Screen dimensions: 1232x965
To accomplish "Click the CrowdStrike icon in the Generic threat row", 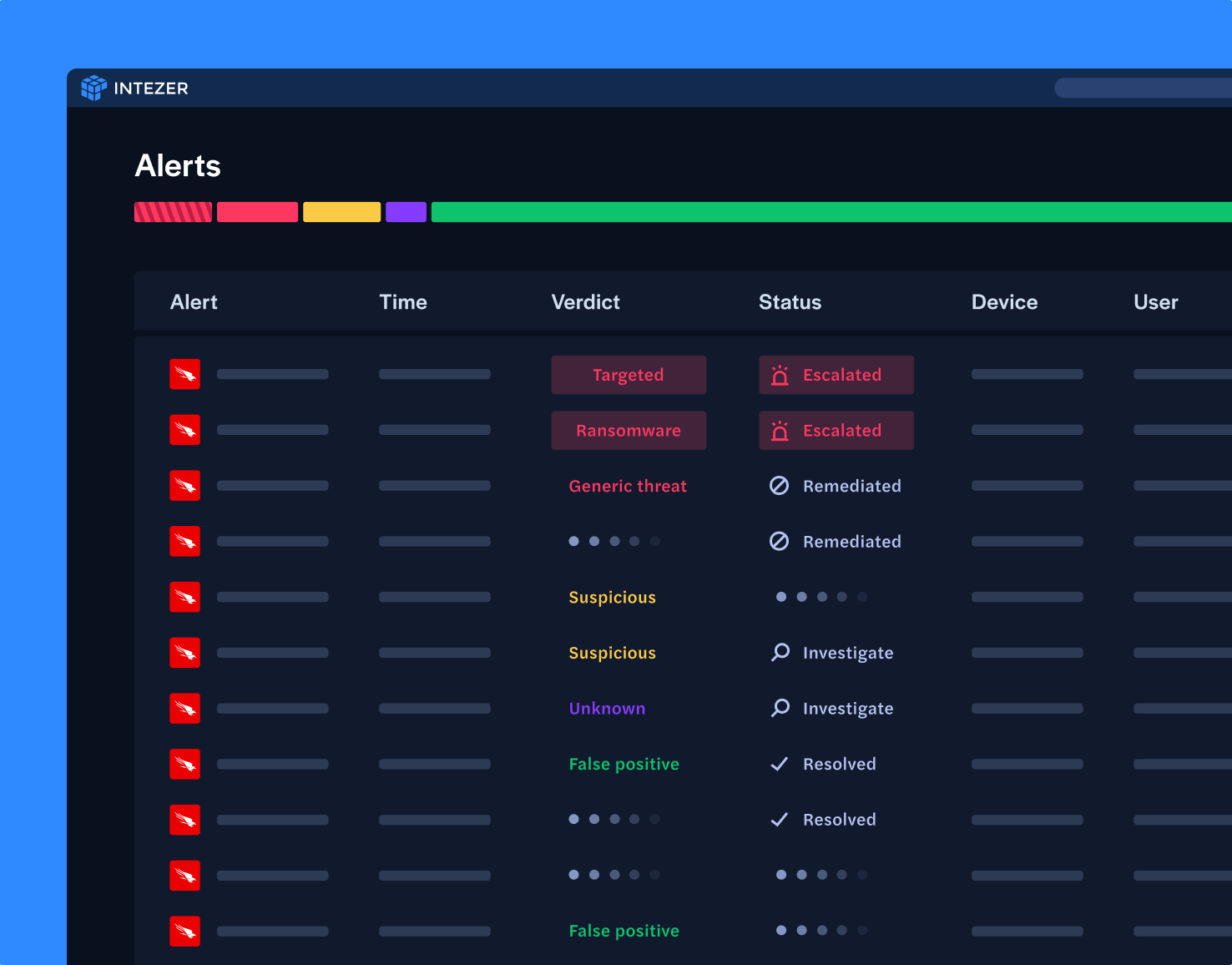I will pos(184,486).
